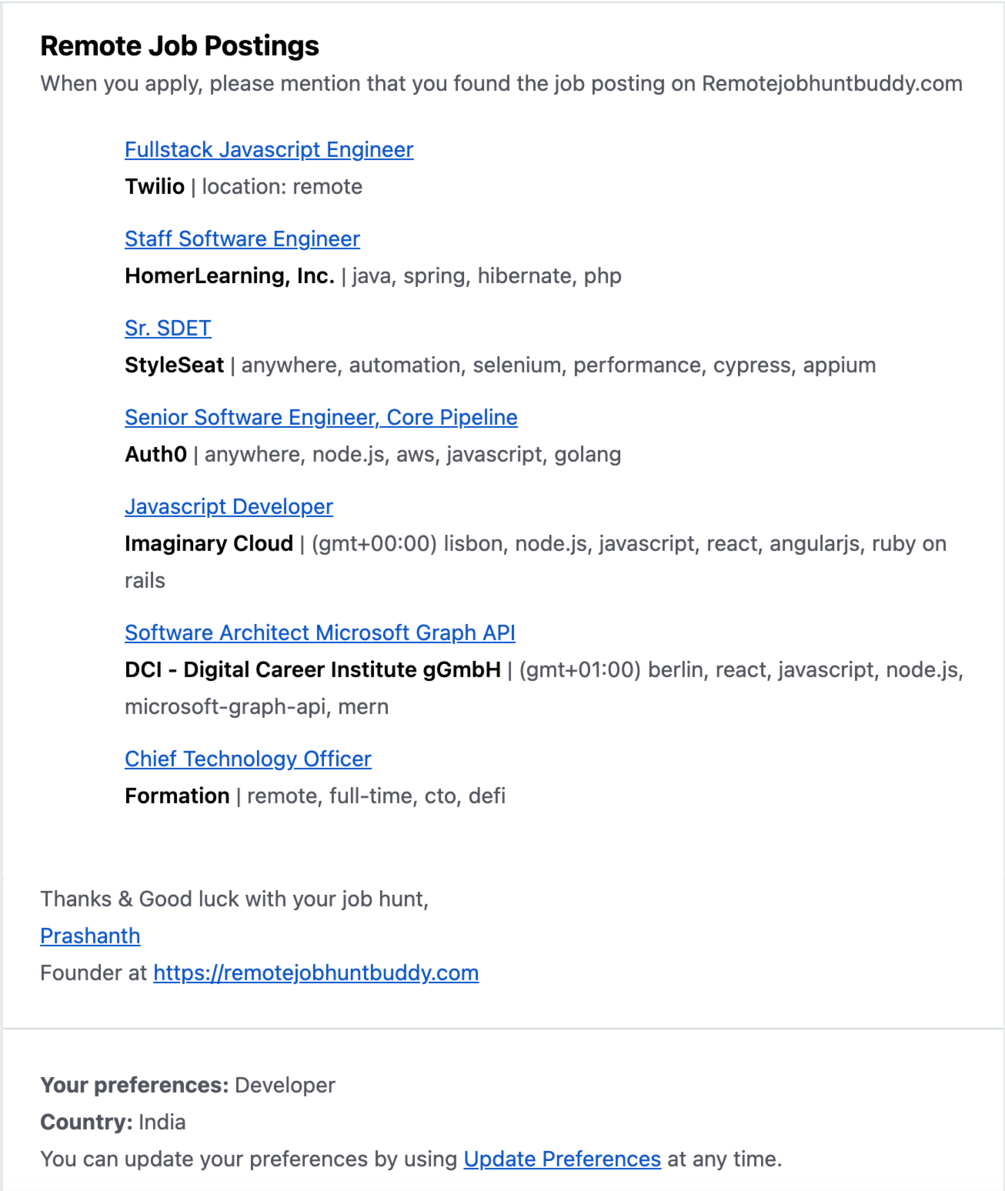The width and height of the screenshot is (1005, 1191).
Task: Open the Fullstack Javascript Engineer job link
Action: click(x=268, y=150)
